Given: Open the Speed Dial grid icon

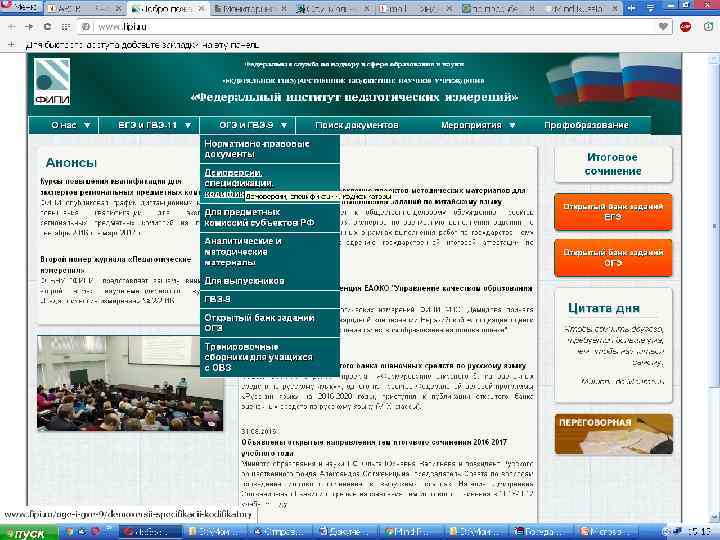Looking at the screenshot, I should (66, 27).
